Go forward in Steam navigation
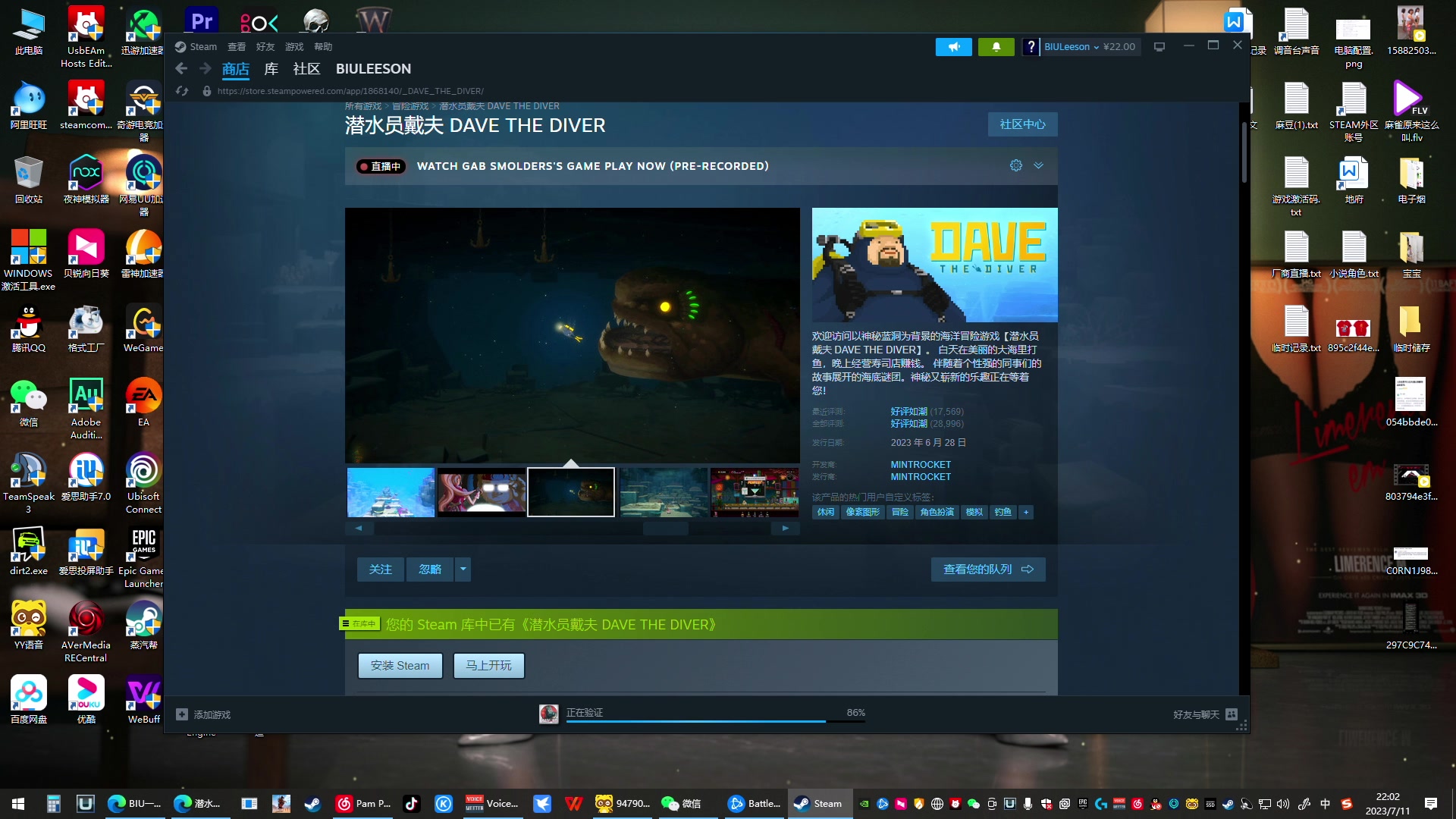The image size is (1456, 819). pos(206,69)
